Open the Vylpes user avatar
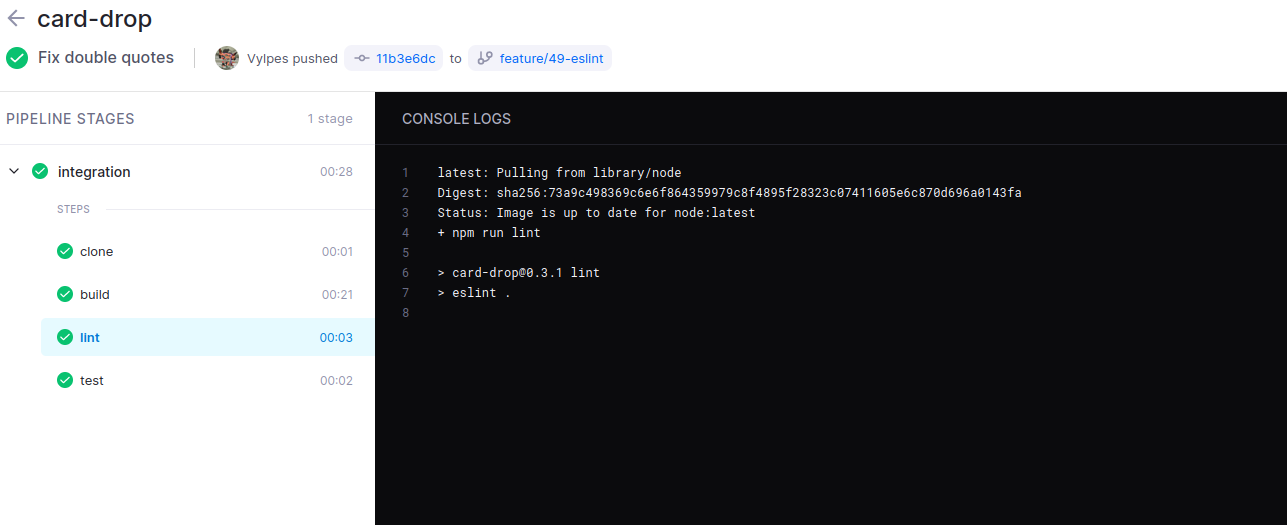This screenshot has height=525, width=1287. (227, 58)
